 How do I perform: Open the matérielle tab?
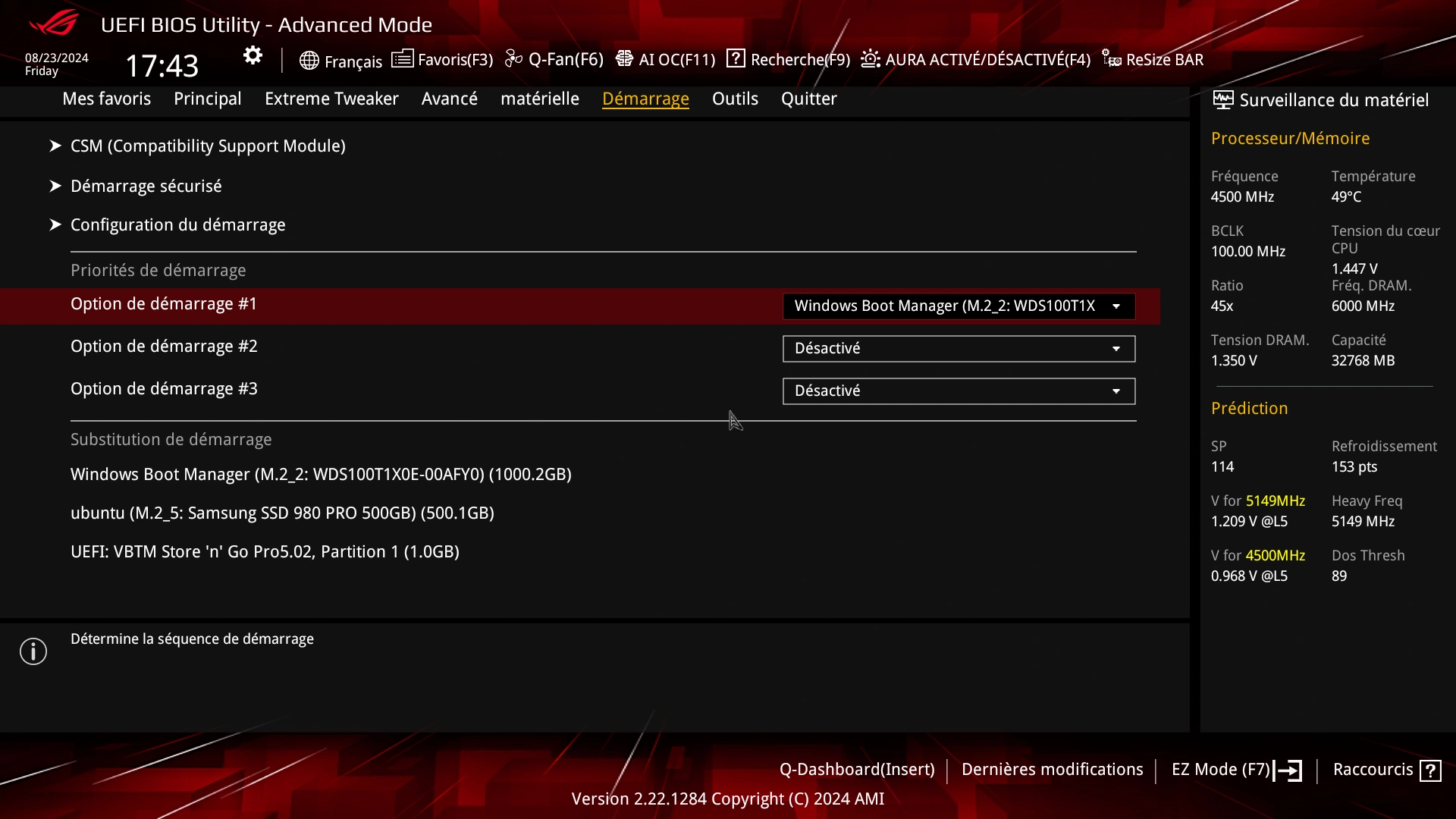click(x=540, y=99)
